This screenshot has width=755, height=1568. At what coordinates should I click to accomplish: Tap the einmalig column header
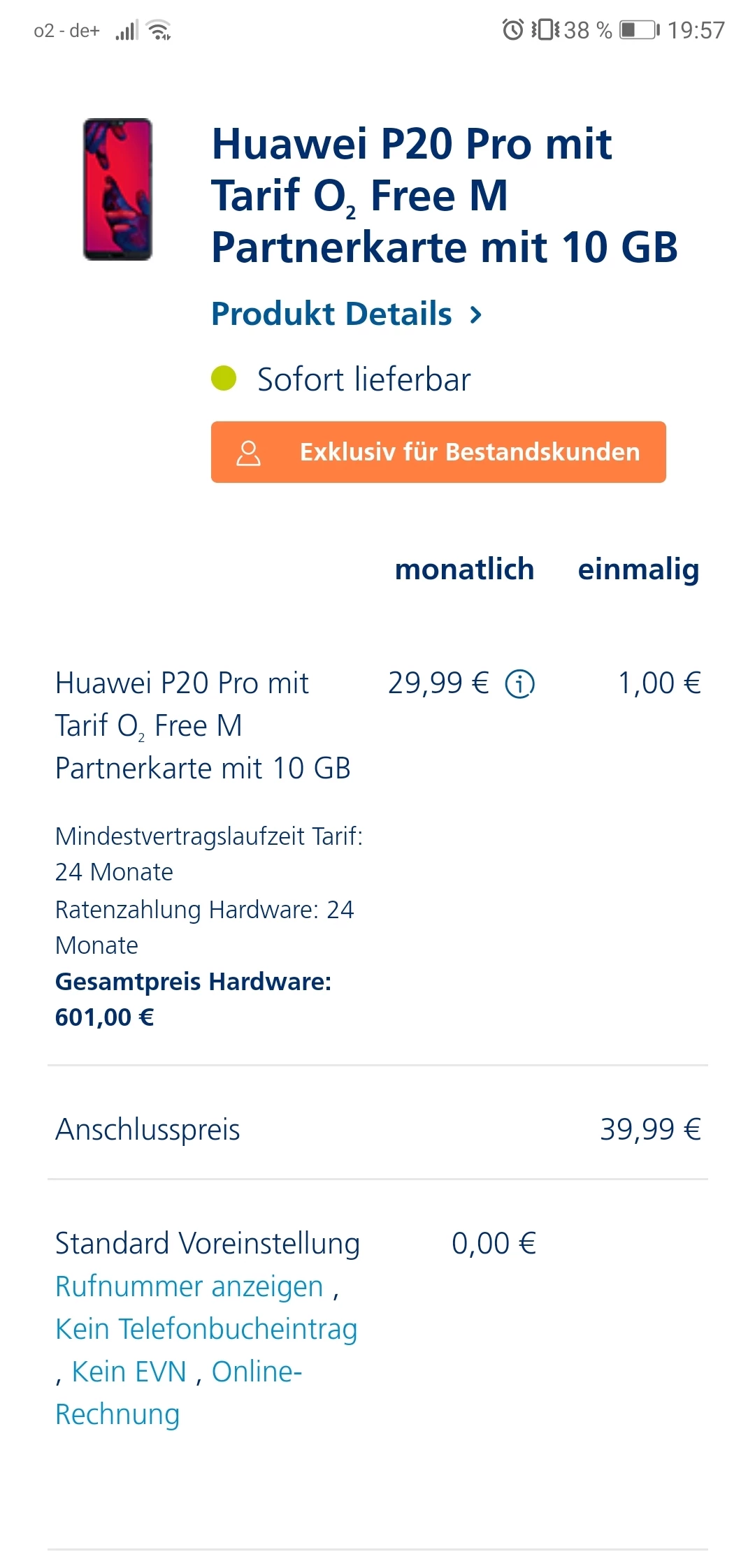pos(638,569)
